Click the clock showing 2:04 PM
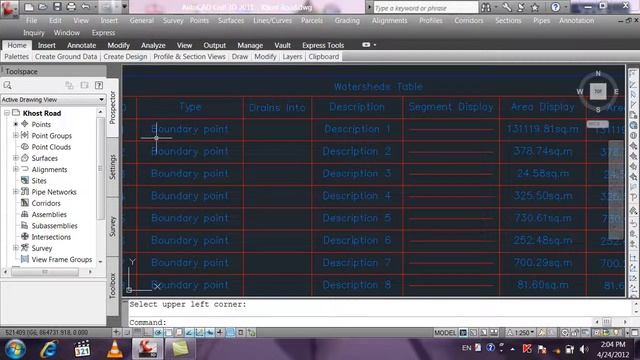 613,344
